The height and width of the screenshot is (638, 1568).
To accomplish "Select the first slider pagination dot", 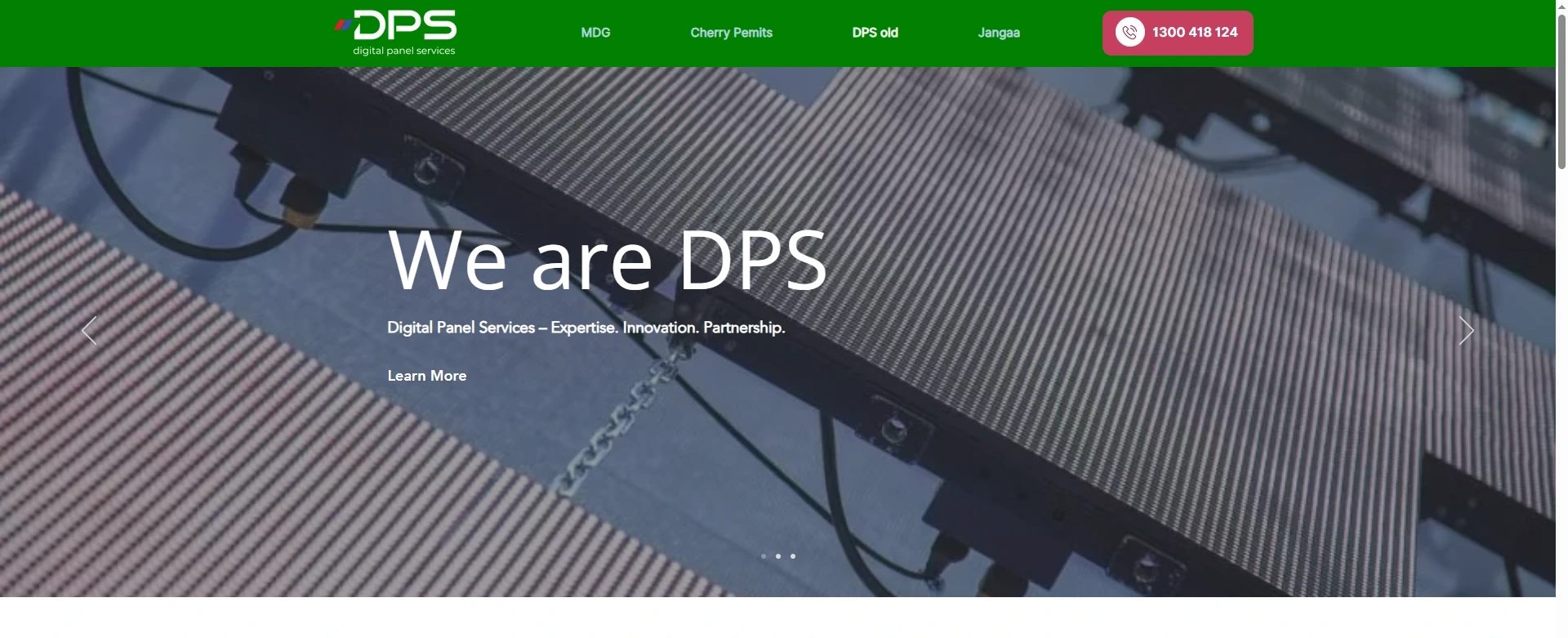I will [764, 556].
